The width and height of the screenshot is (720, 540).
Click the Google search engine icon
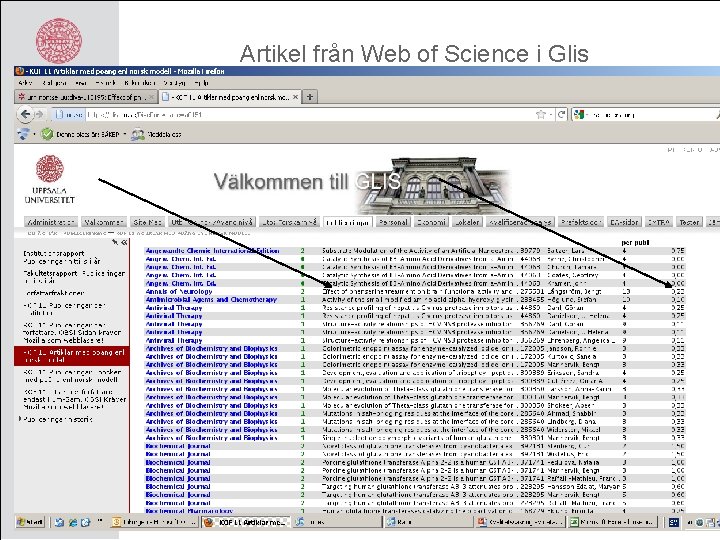click(579, 114)
